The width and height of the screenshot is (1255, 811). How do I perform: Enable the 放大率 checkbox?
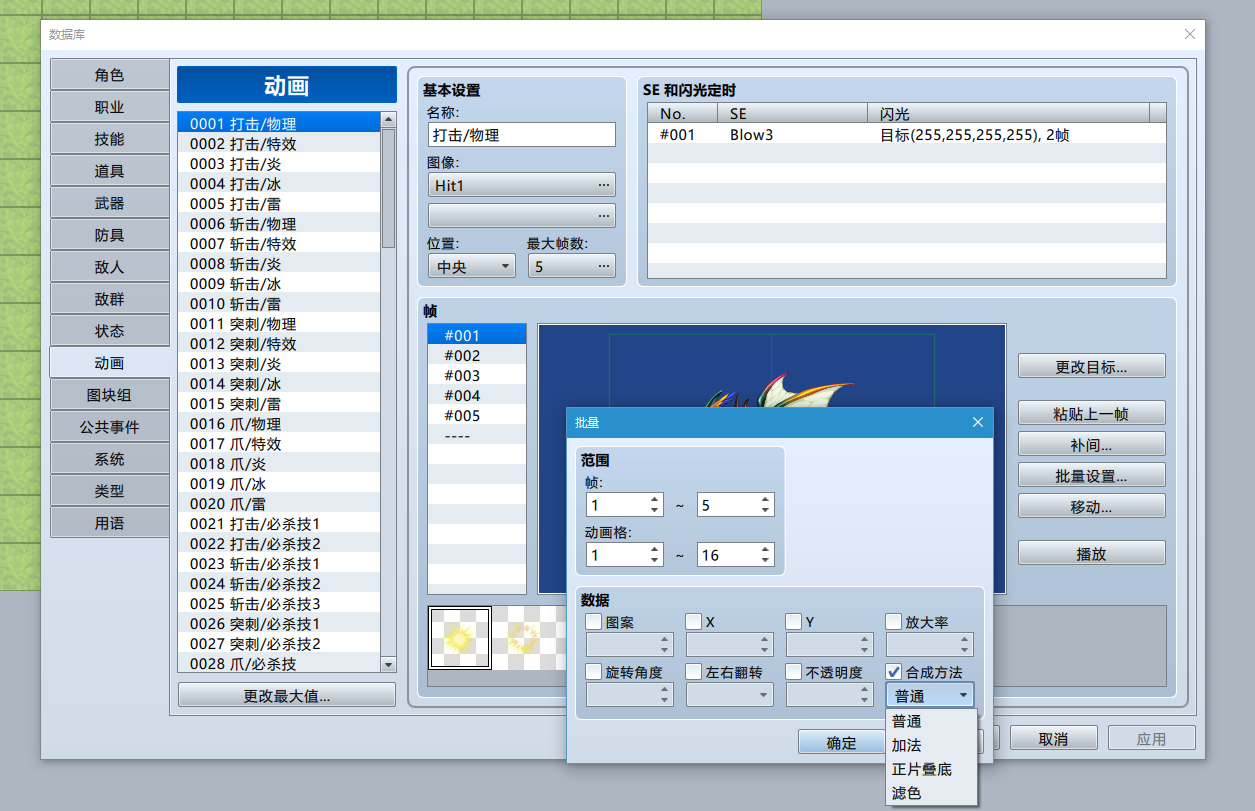pos(894,622)
